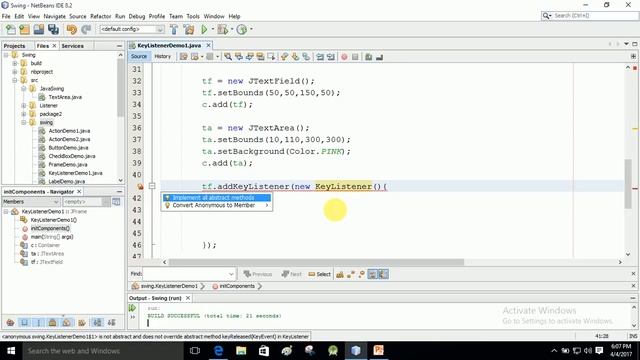Open Microsoft Edge from the taskbar
This screenshot has height=360, width=640.
218,351
